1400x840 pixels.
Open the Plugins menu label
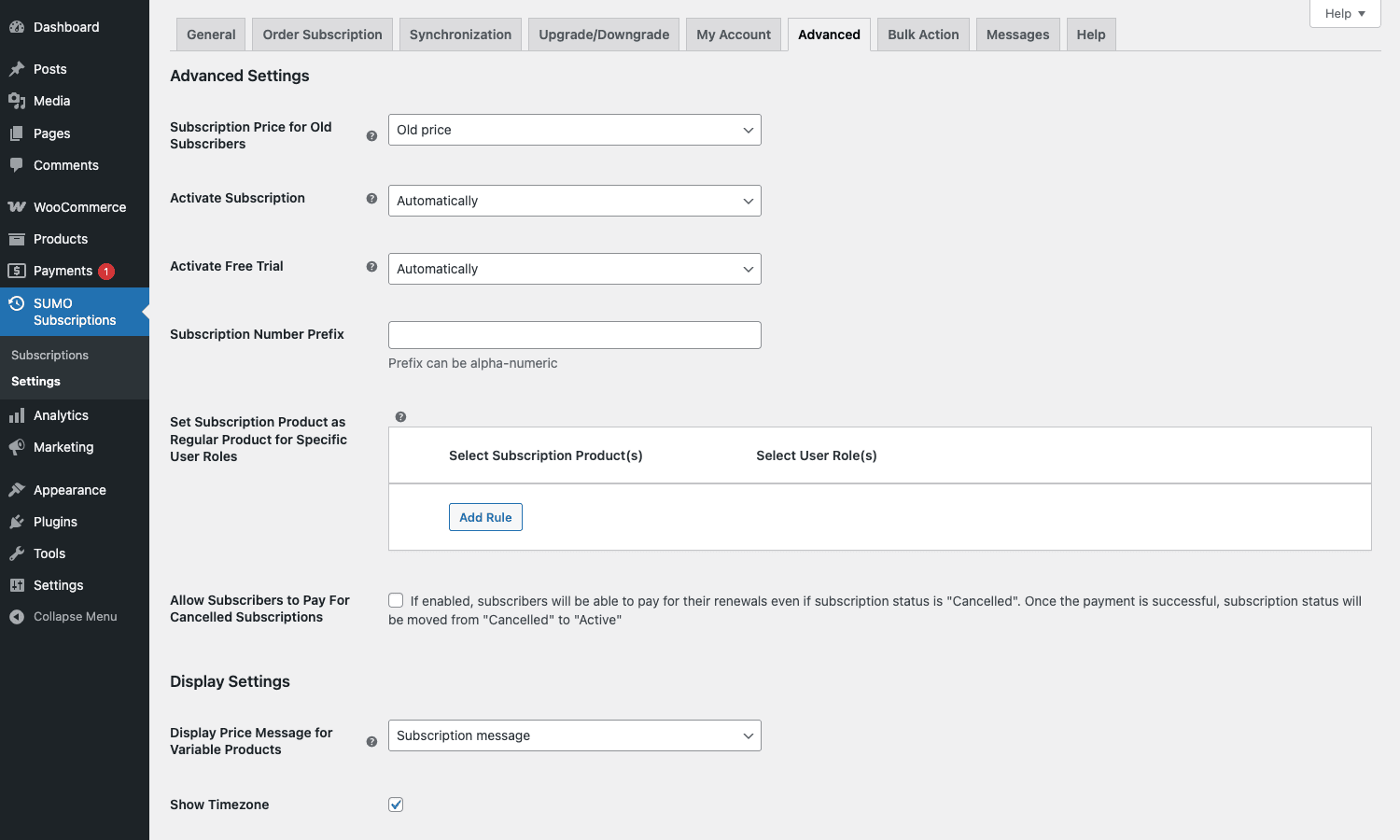pyautogui.click(x=55, y=522)
